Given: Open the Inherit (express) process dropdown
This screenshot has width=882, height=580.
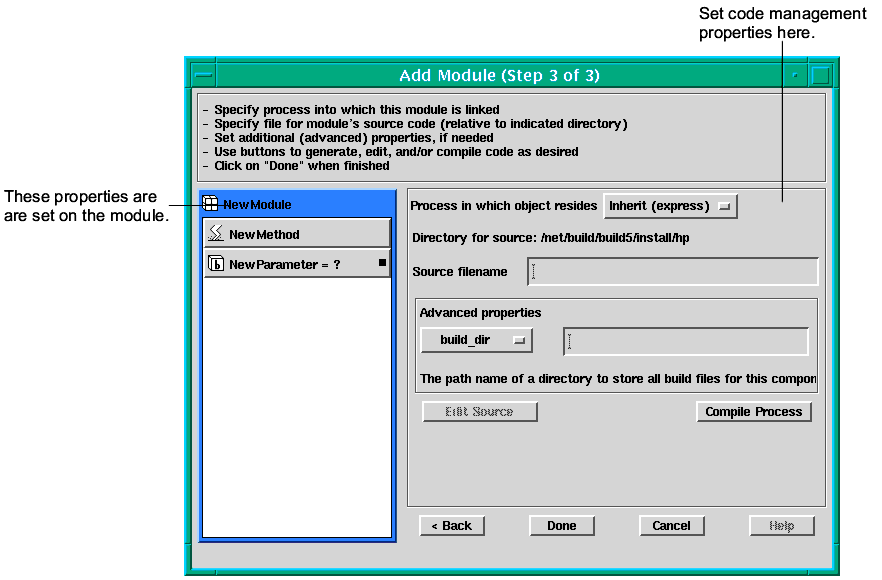Looking at the screenshot, I should (x=671, y=206).
